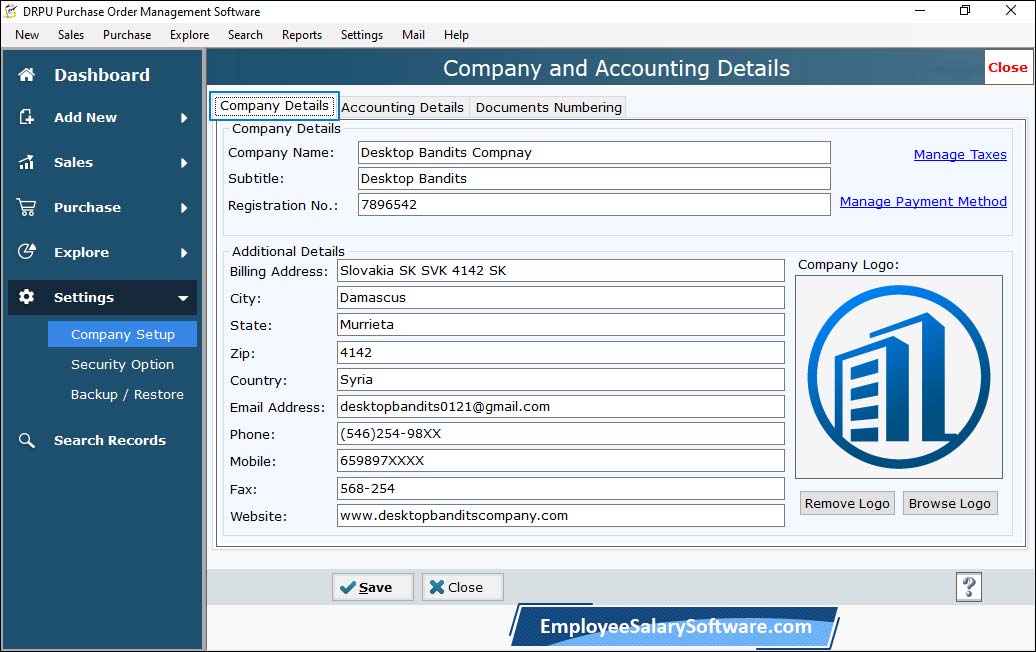Expand the Explore submenu arrow

coord(184,252)
